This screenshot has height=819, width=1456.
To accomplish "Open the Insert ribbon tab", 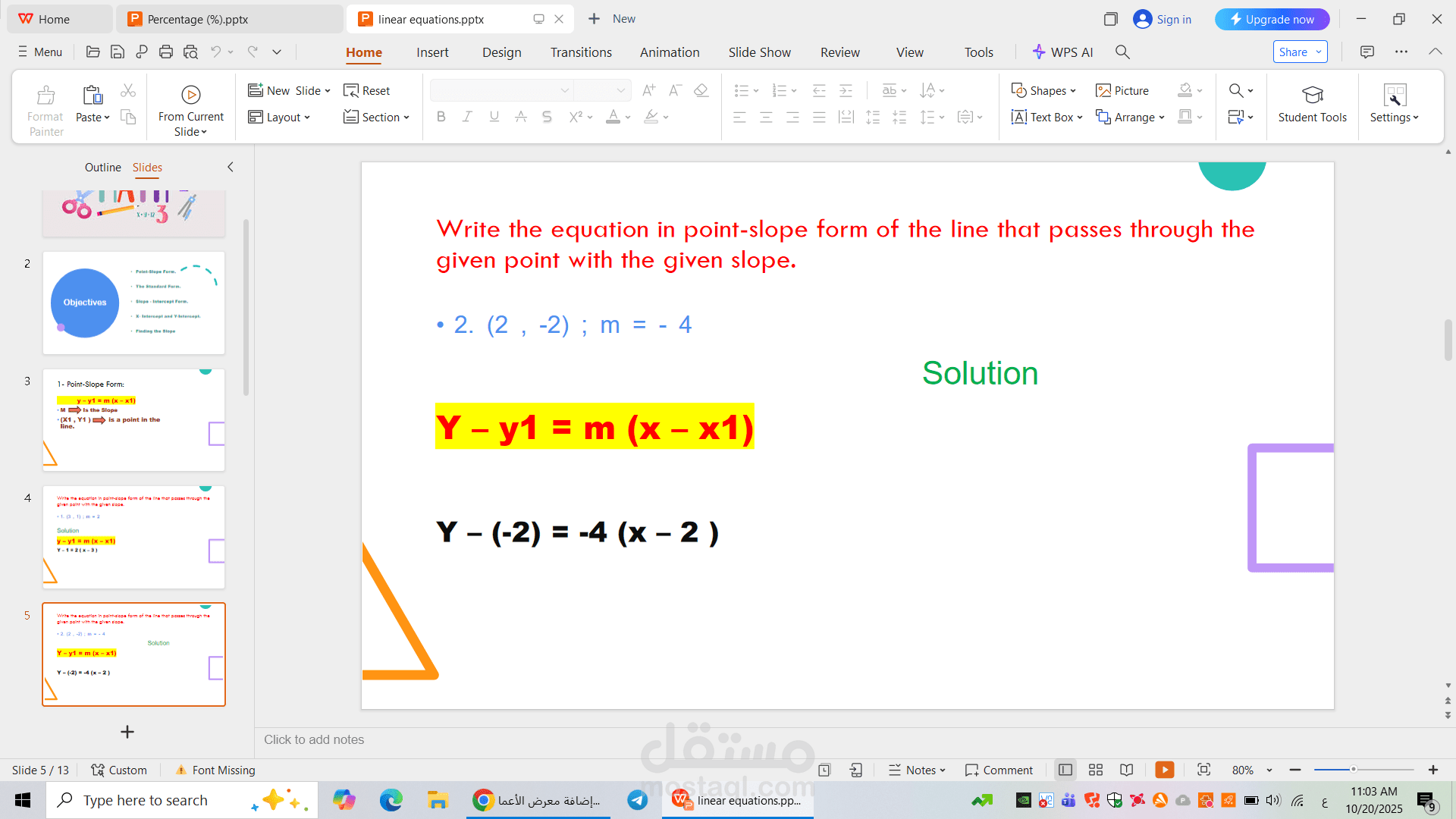I will (432, 52).
